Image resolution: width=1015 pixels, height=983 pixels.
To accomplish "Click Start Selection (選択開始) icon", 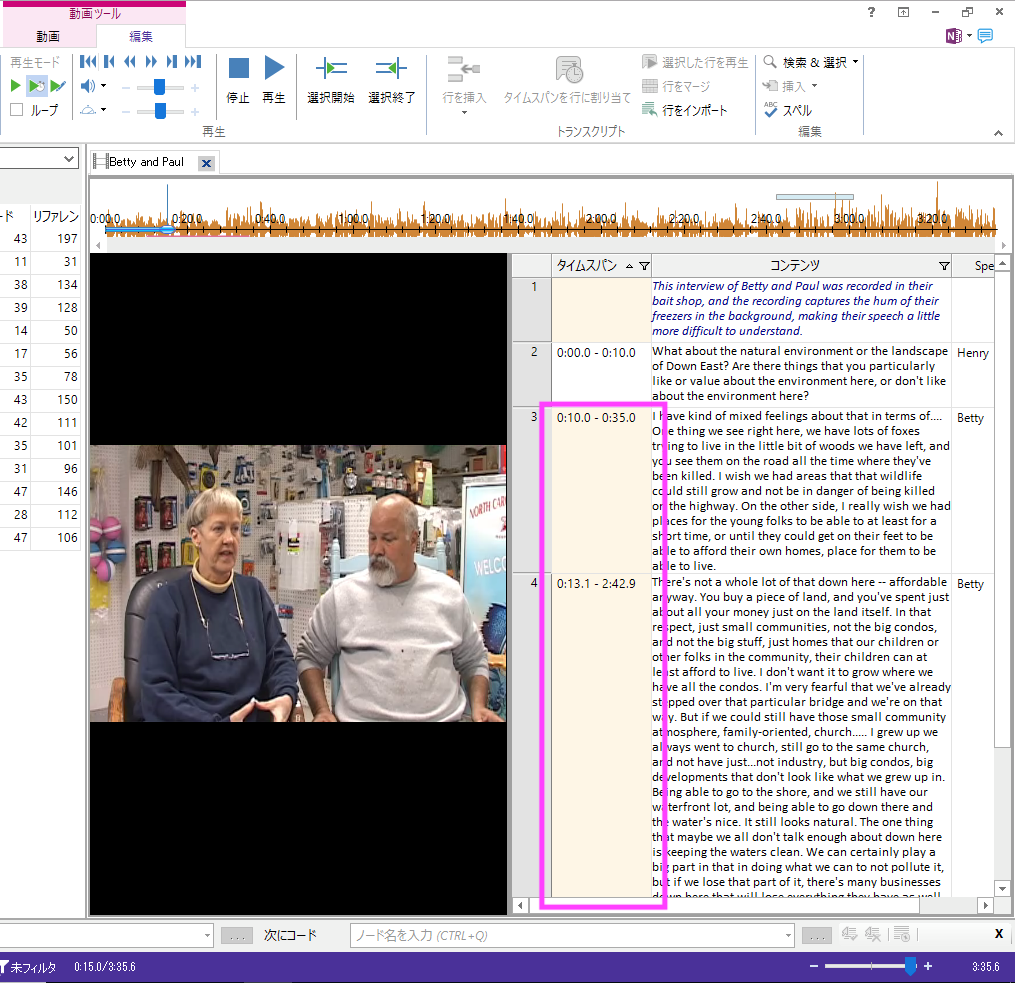I will pyautogui.click(x=330, y=69).
